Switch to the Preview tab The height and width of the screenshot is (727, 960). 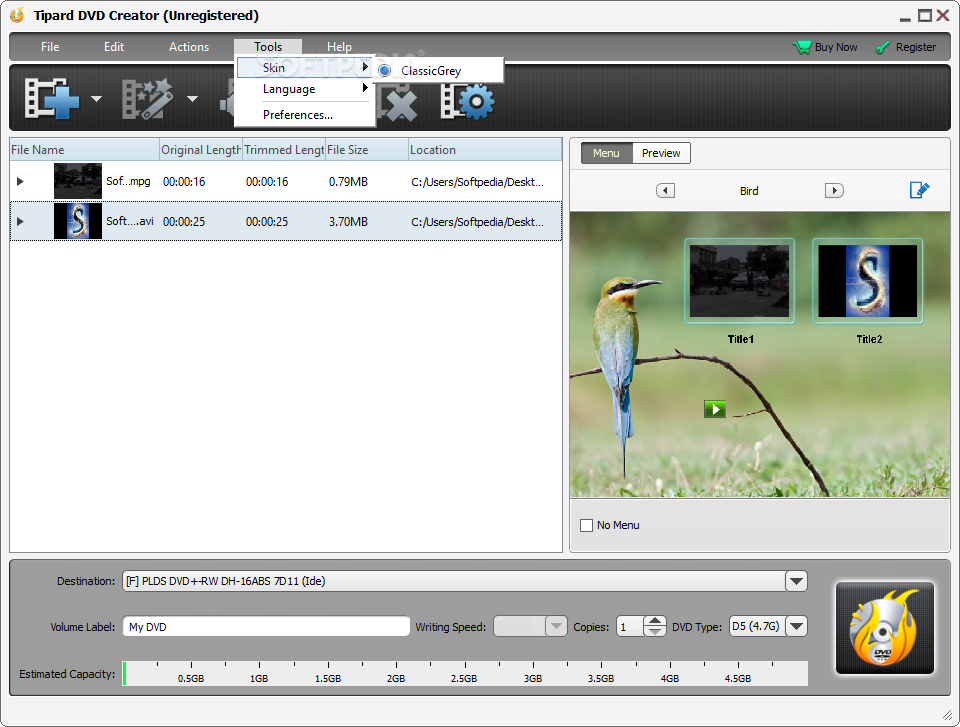click(661, 153)
